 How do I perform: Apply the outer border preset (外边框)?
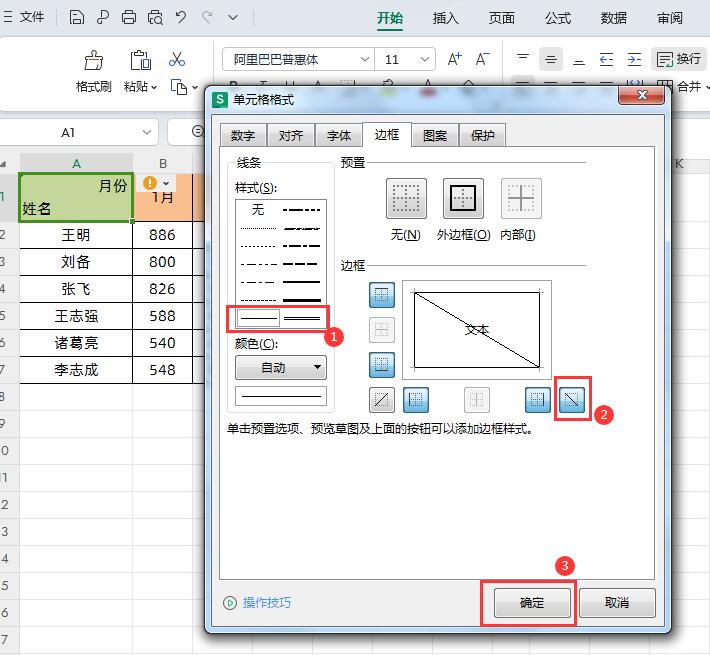coord(463,199)
